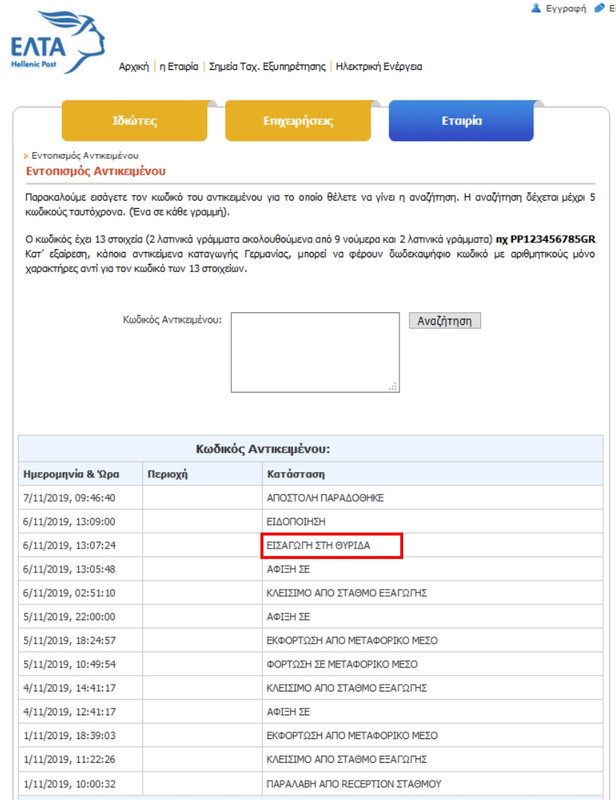Go to Αρχική home link
Screen dimensions: 616x800
[x=134, y=66]
